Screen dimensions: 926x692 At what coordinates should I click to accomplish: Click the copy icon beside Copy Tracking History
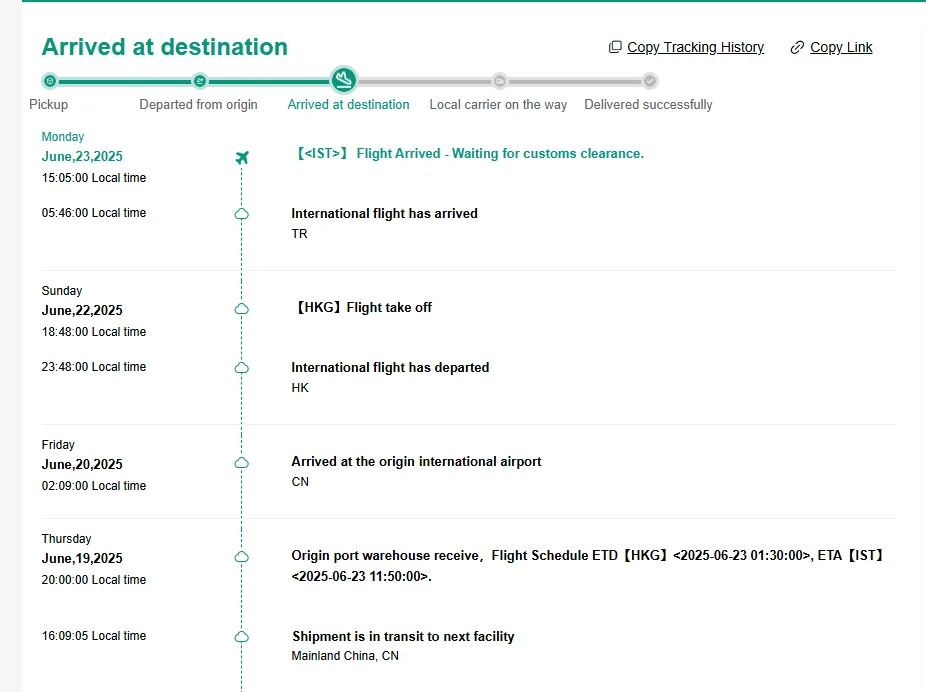coord(615,48)
